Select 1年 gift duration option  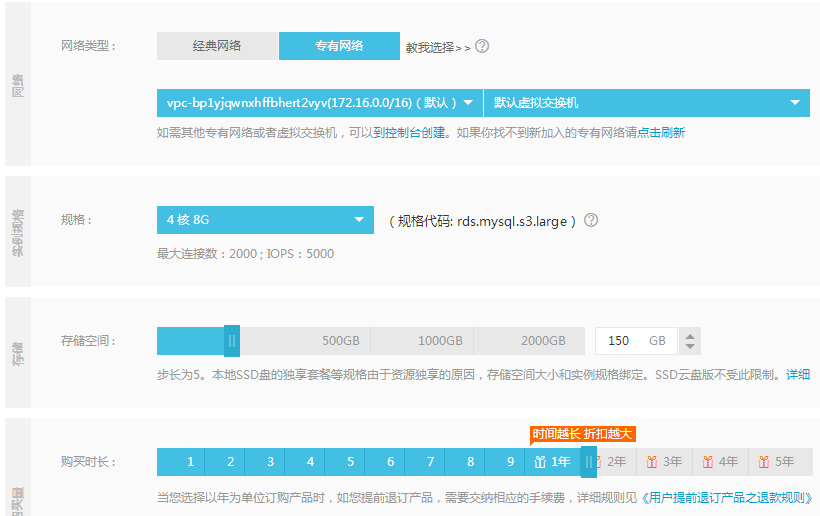553,462
